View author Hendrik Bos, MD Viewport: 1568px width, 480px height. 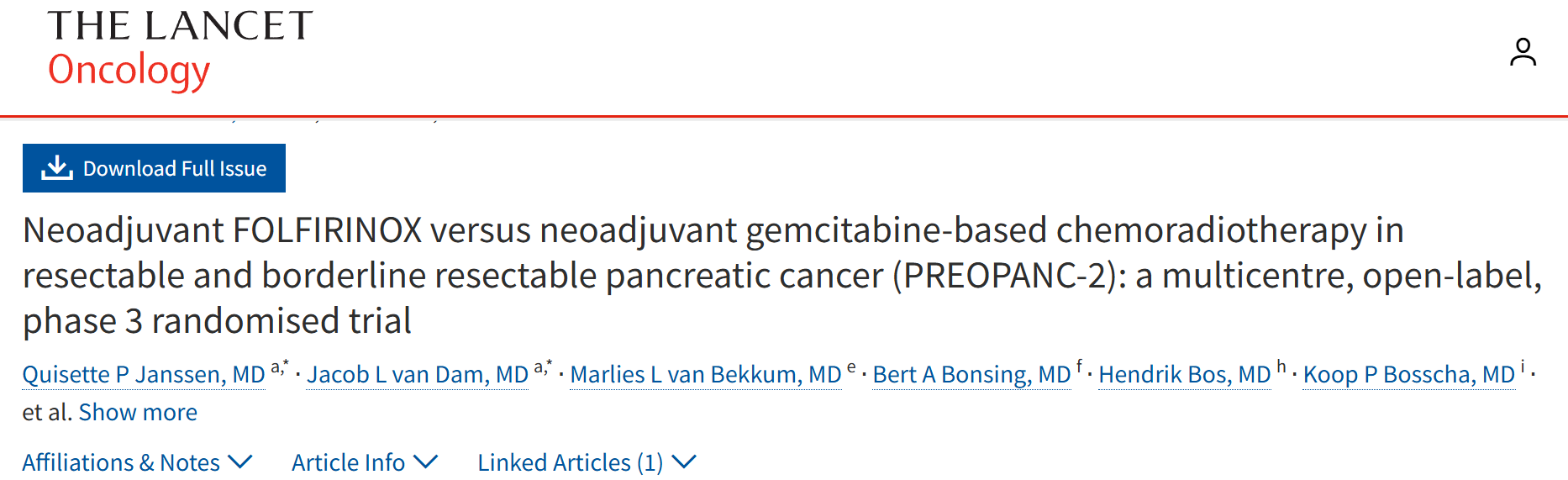(x=1184, y=374)
